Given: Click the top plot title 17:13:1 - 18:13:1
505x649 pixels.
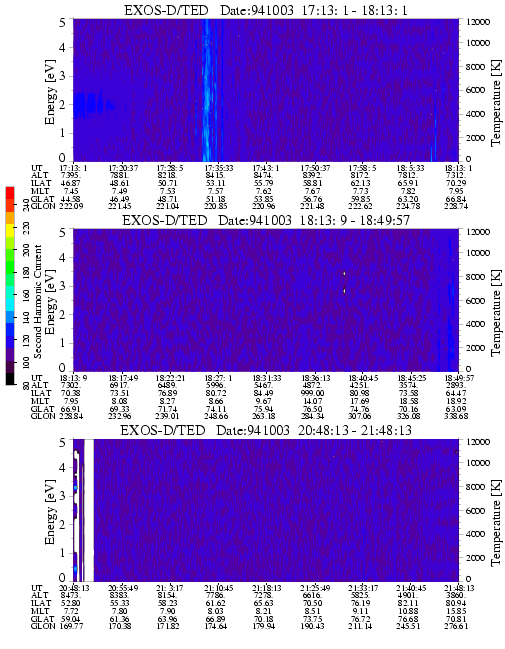Looking at the screenshot, I should [266, 10].
